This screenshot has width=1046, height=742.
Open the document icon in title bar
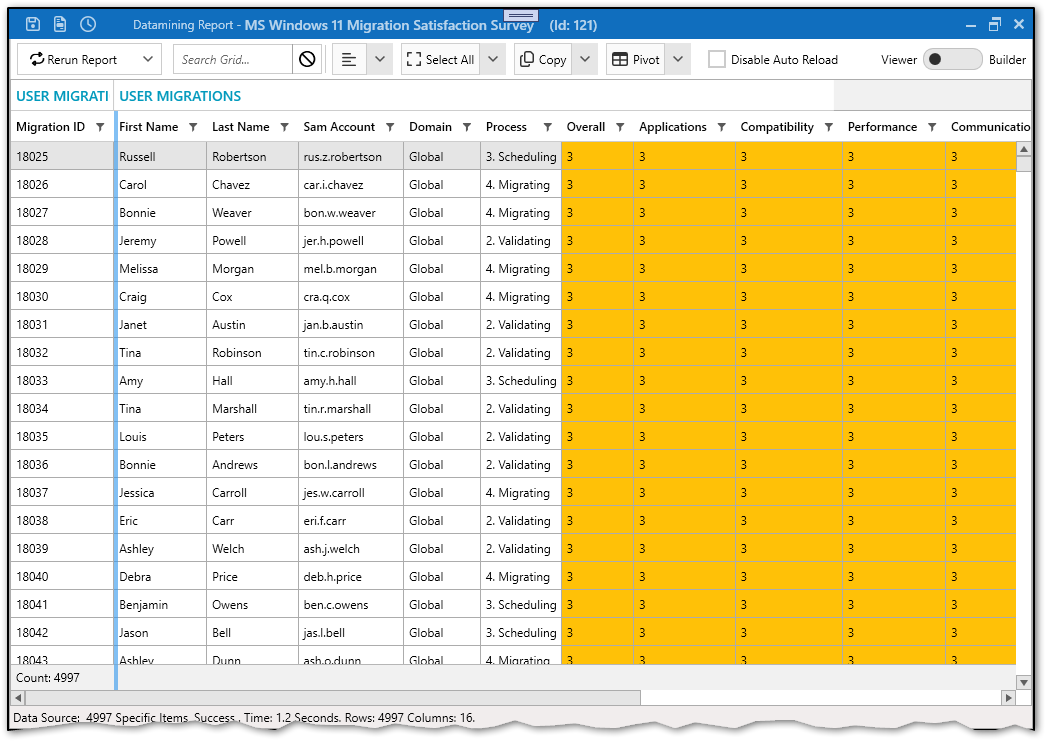click(x=60, y=25)
